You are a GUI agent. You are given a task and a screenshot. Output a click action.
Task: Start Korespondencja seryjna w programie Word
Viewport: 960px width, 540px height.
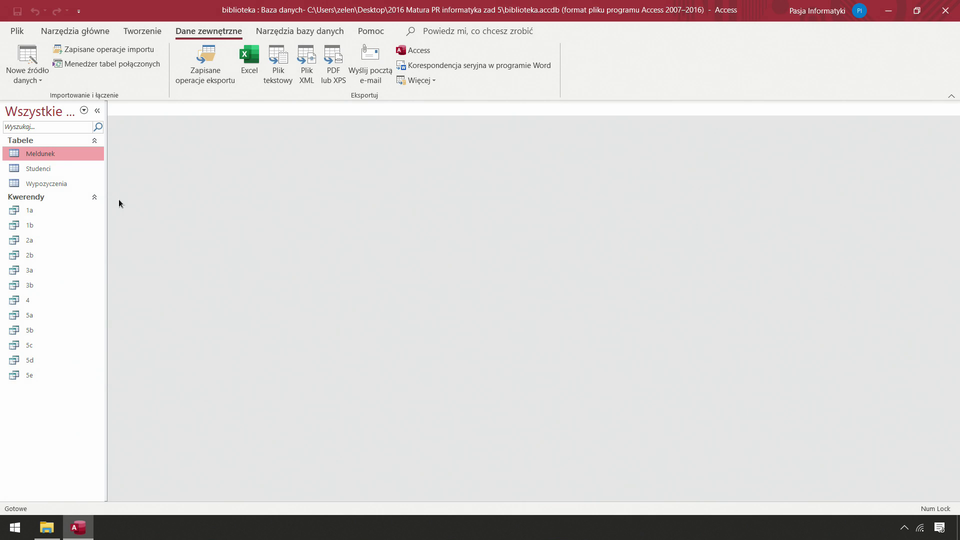pos(473,65)
